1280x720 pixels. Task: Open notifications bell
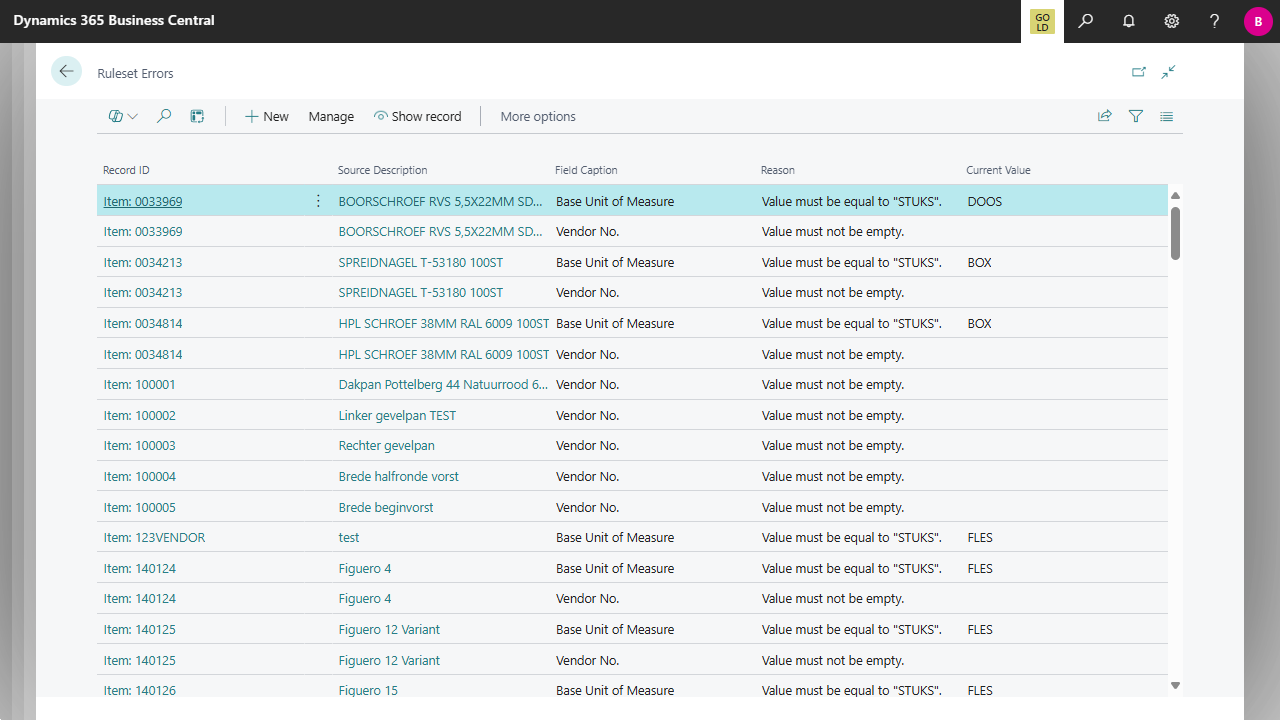point(1129,21)
